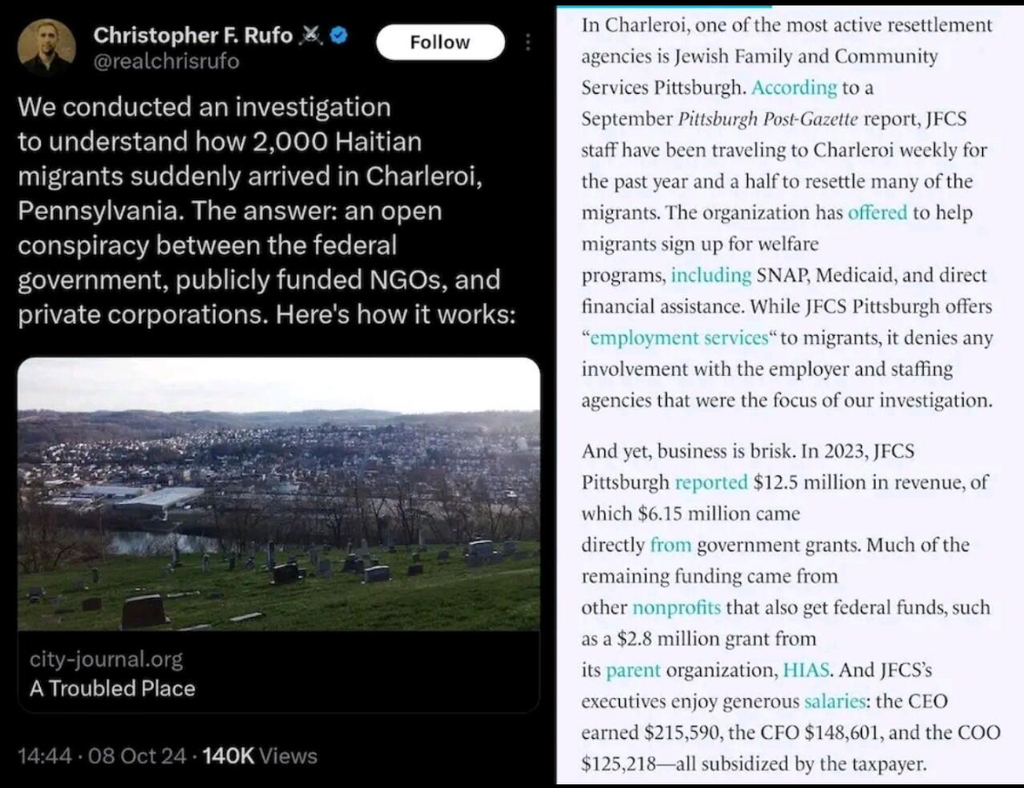Click the 'salaries' link
1024x788 pixels.
[838, 700]
